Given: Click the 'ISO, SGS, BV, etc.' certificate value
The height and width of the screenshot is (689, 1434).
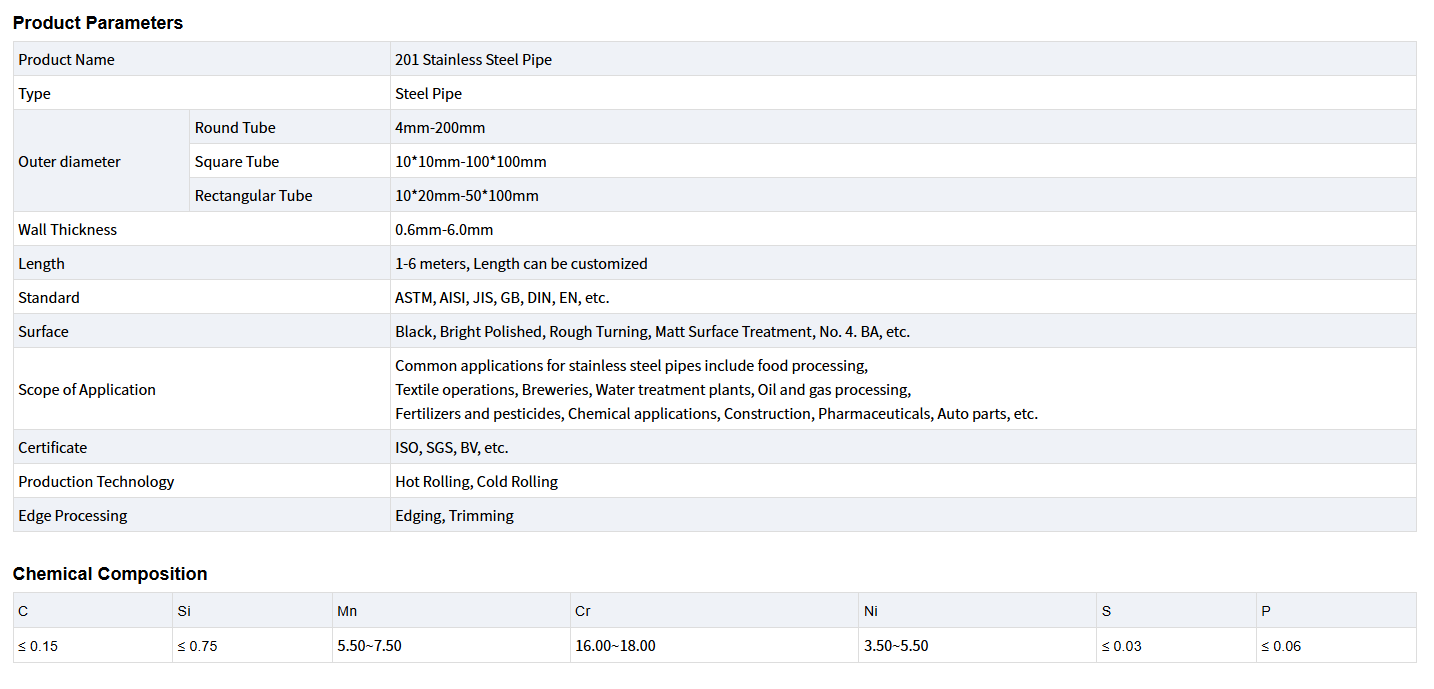Looking at the screenshot, I should [451, 448].
